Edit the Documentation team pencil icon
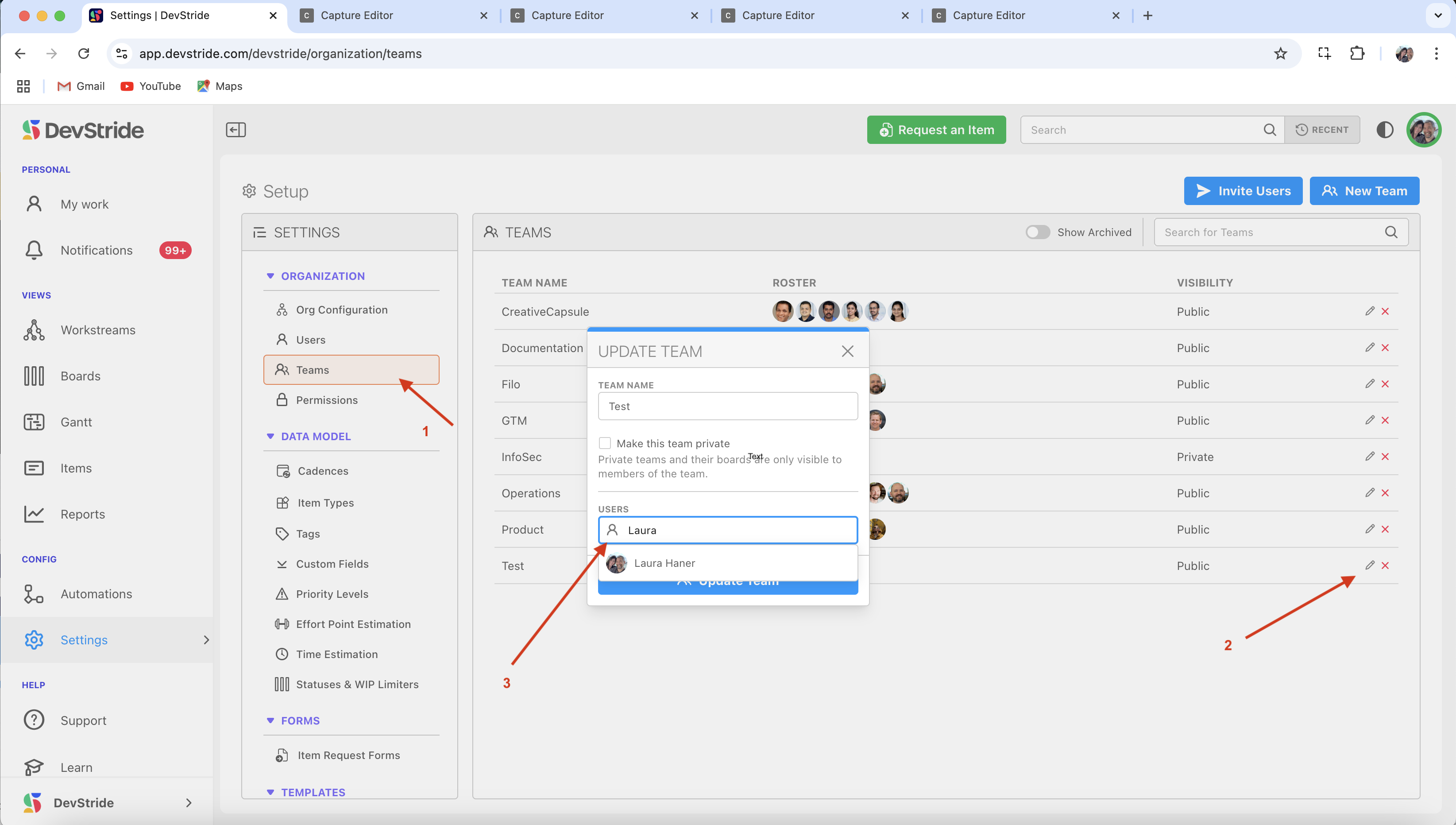Screen dimensions: 1456x825 click(x=1369, y=347)
